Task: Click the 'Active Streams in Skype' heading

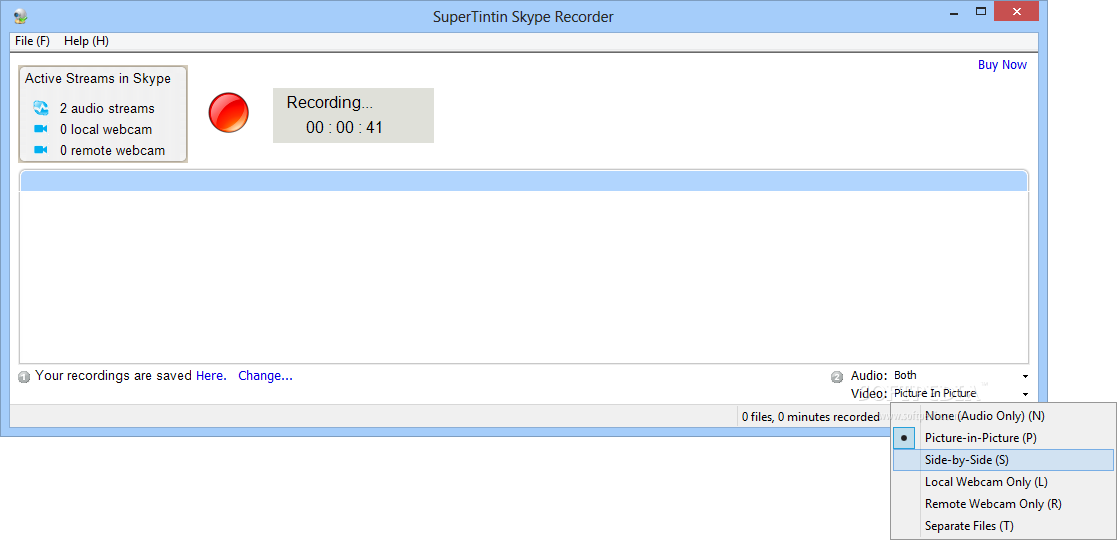Action: pyautogui.click(x=98, y=78)
